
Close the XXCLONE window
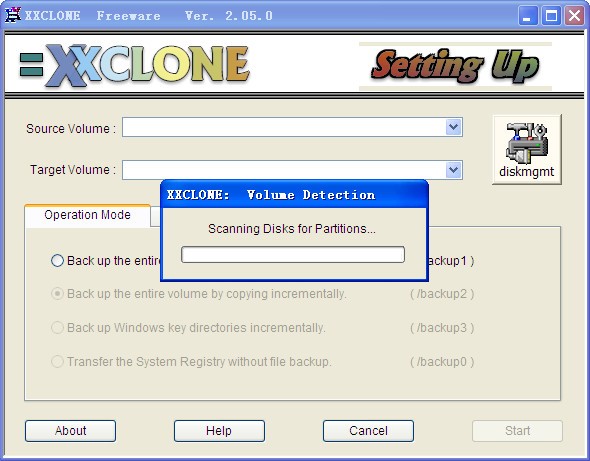(574, 16)
